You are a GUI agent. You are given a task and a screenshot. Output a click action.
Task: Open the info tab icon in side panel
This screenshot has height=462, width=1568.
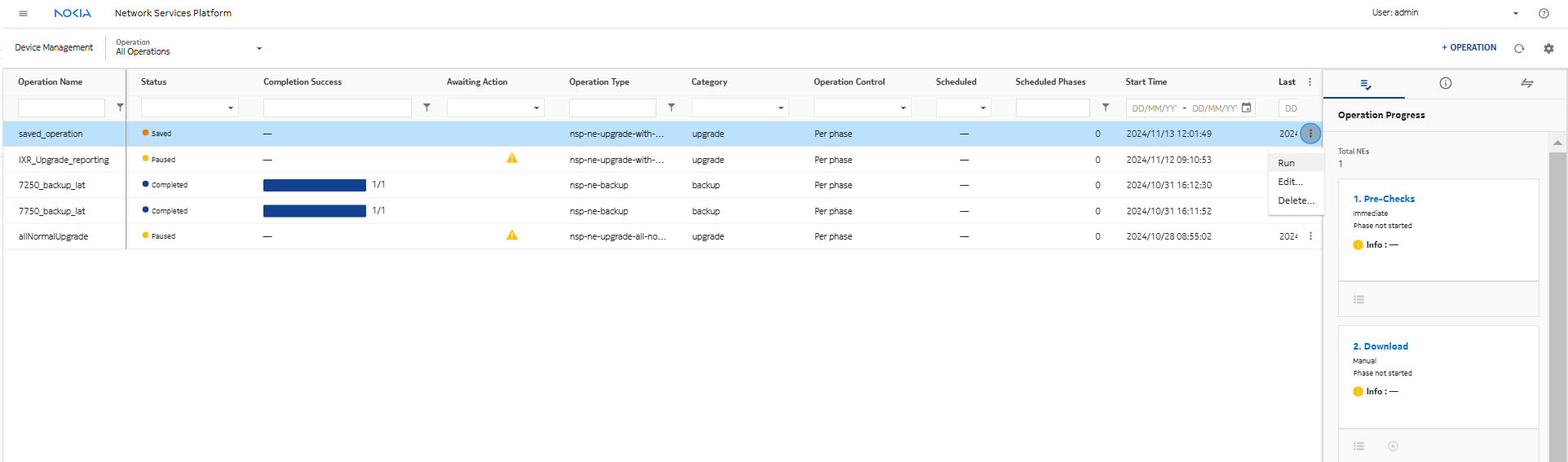click(x=1445, y=83)
